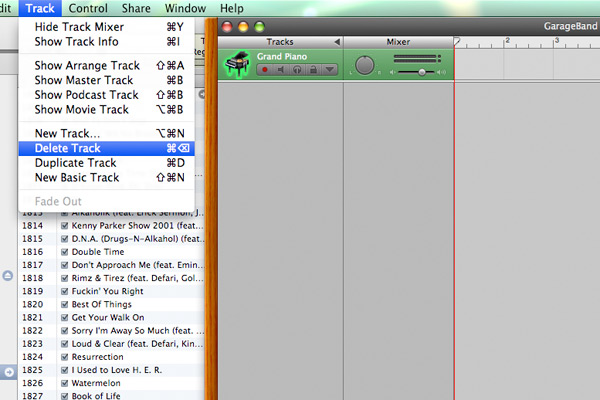Uncheck the Resurrection song checkbox
Viewport: 600px width, 400px height.
64,357
